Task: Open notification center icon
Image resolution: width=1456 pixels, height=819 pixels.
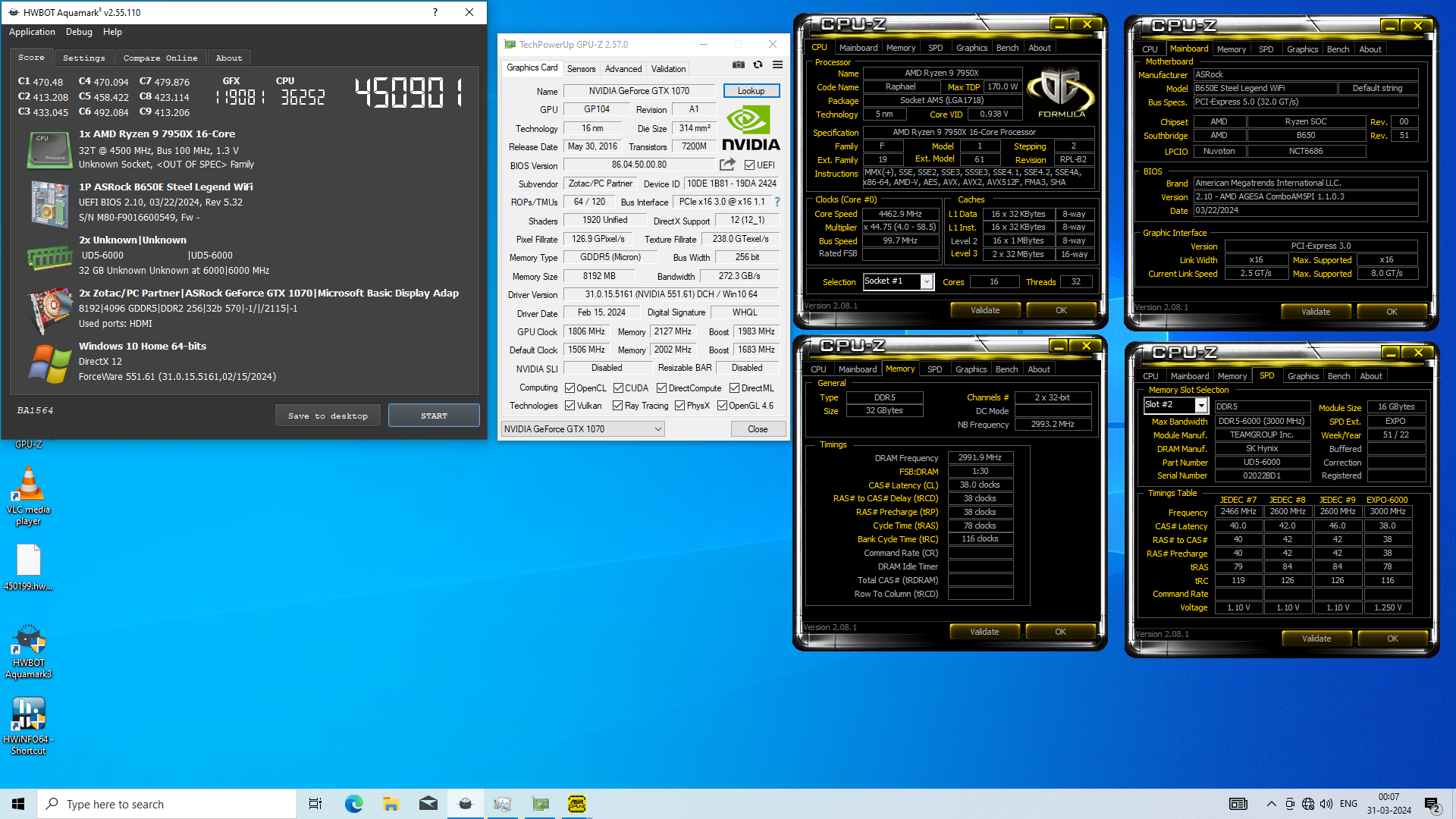Action: tap(1432, 805)
